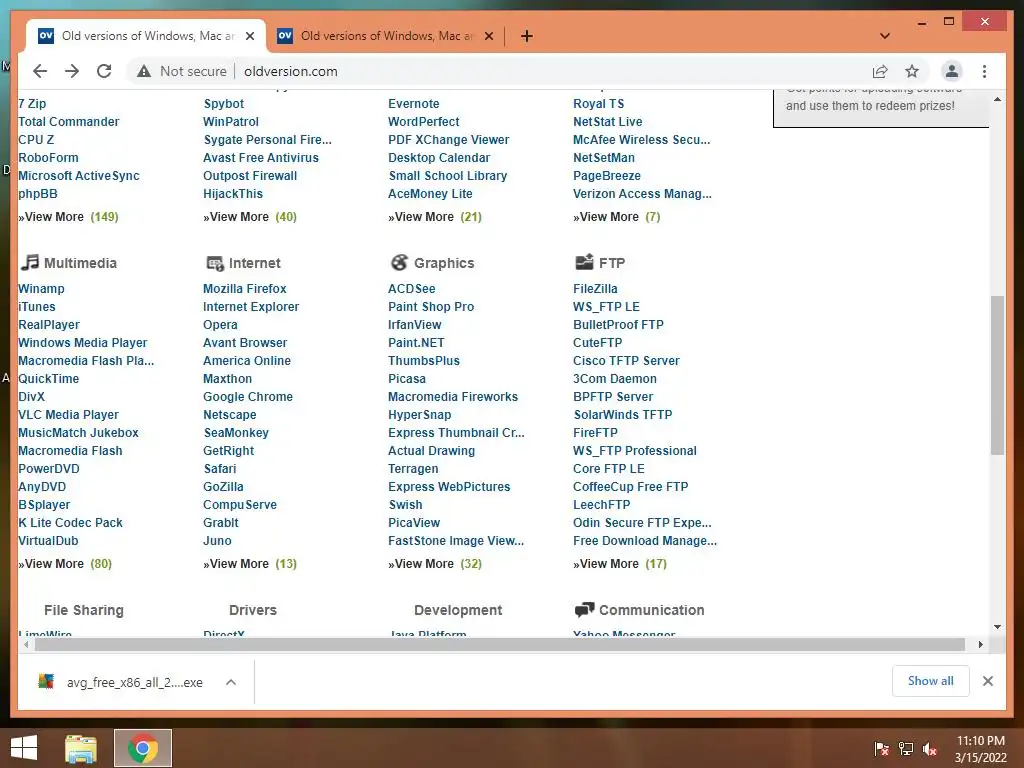Go back to the previous page
Viewport: 1024px width, 768px height.
tap(40, 71)
